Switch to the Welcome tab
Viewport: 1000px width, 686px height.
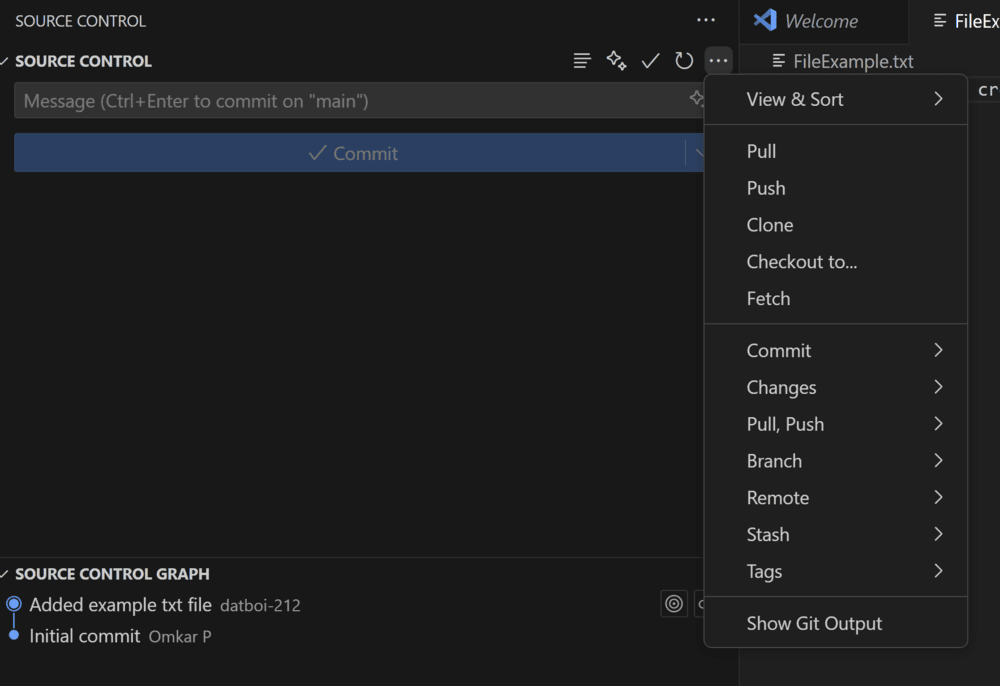824,20
